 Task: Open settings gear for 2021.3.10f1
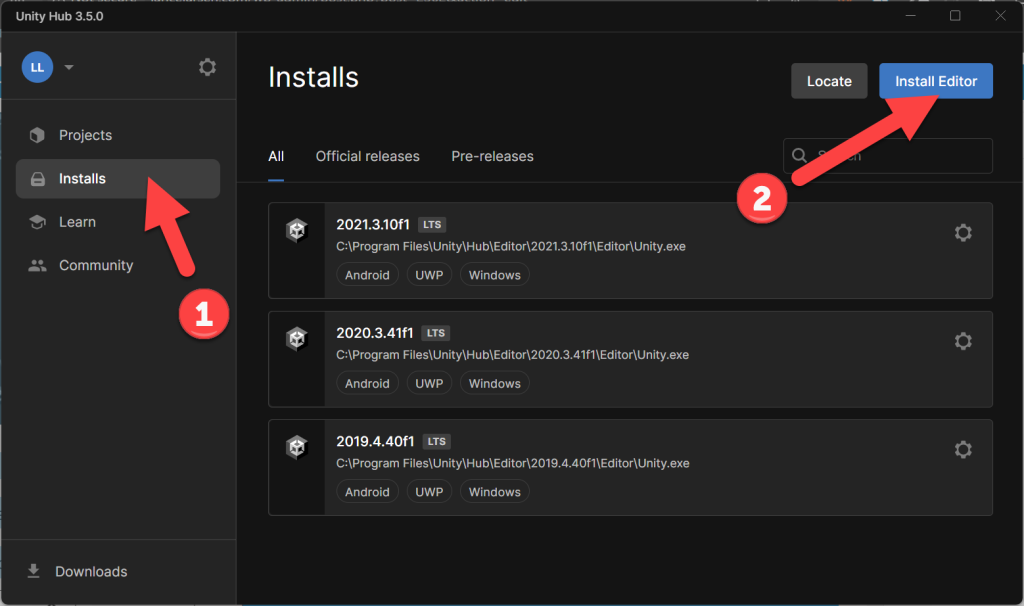click(963, 232)
